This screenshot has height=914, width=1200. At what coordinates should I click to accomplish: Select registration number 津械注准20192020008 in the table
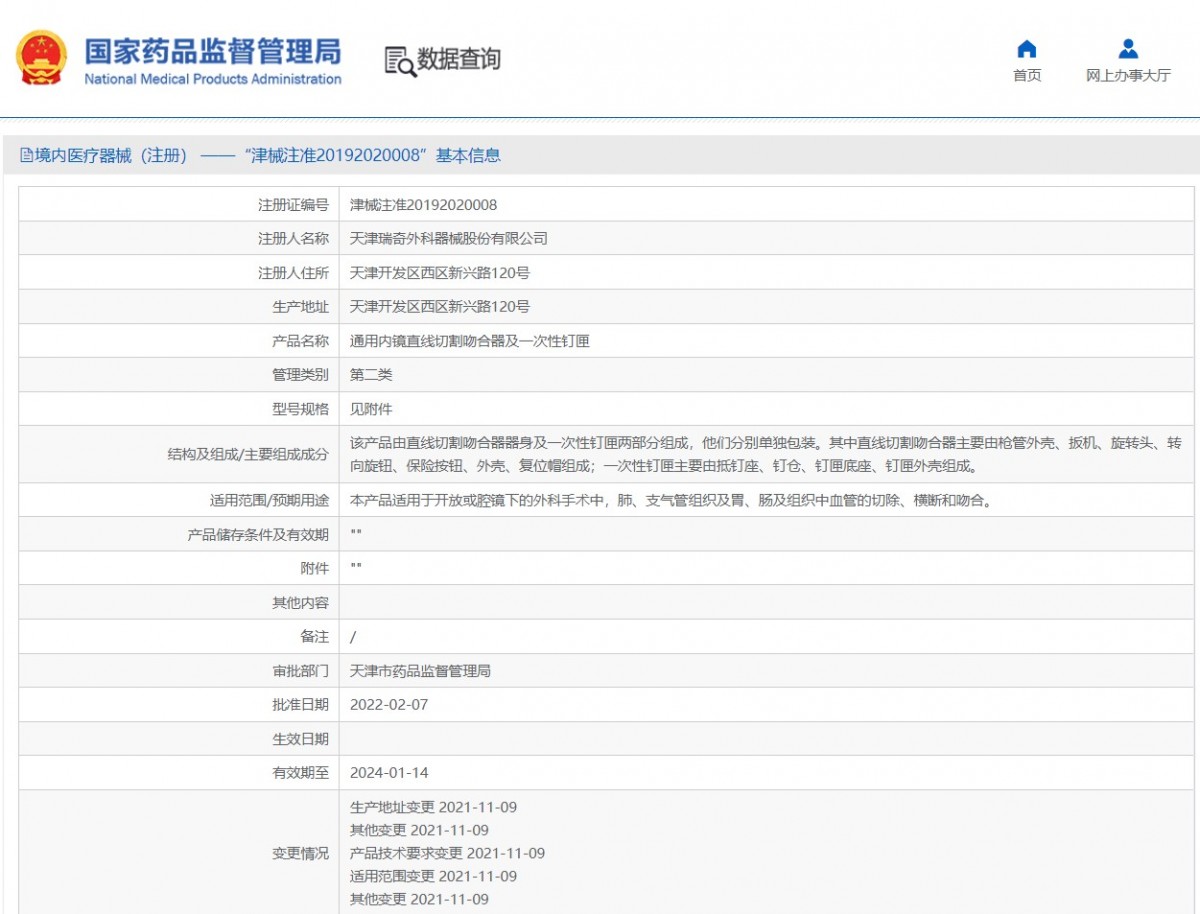(423, 205)
